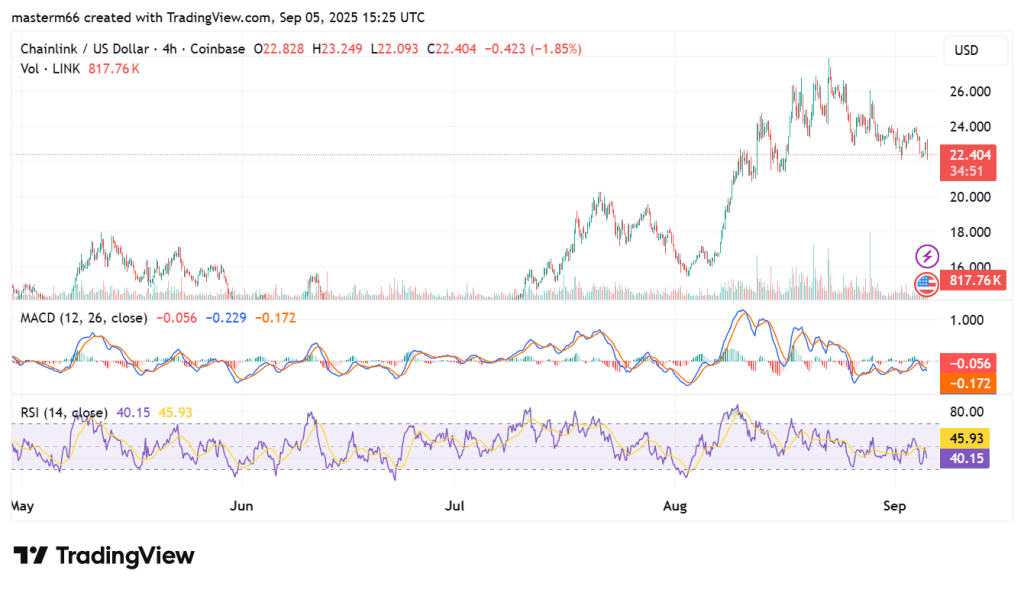Screen dimensions: 1024x590
Task: Click the RSI legend value 40.15
Action: (x=133, y=412)
